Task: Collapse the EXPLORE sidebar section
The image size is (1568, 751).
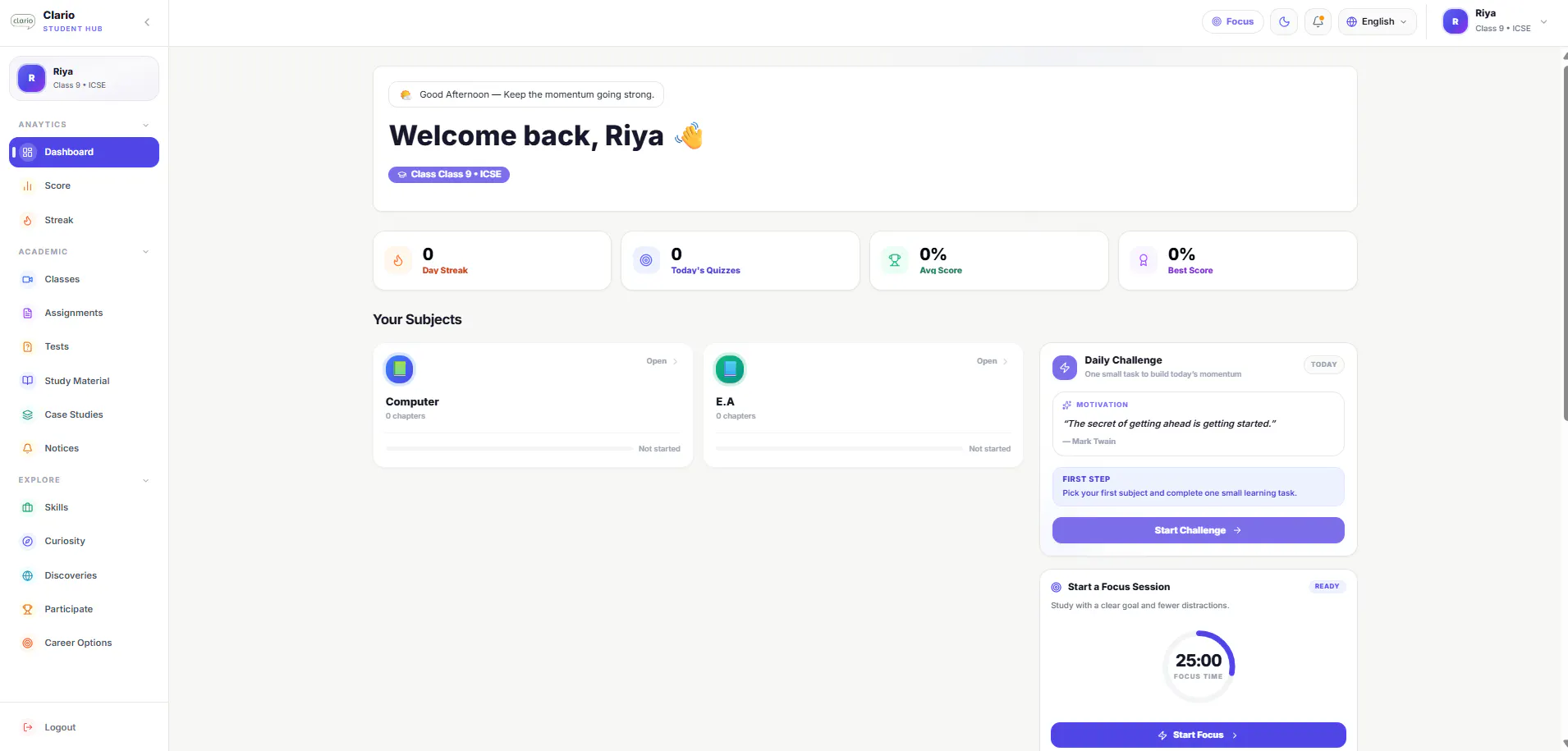Action: (146, 480)
